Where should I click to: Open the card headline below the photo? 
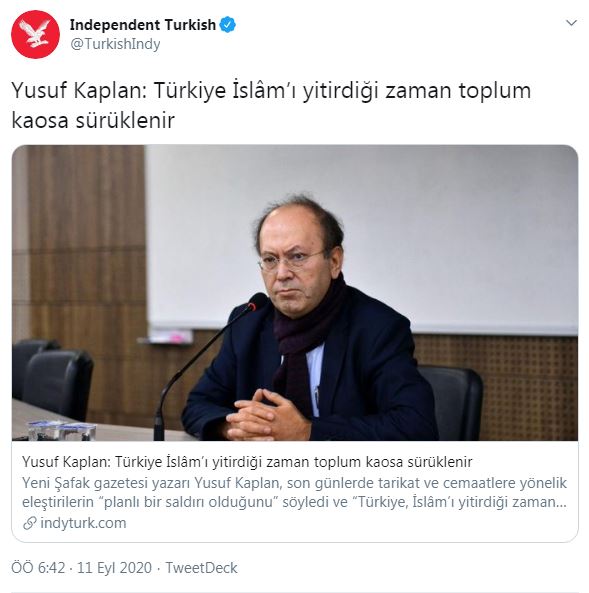click(x=247, y=462)
